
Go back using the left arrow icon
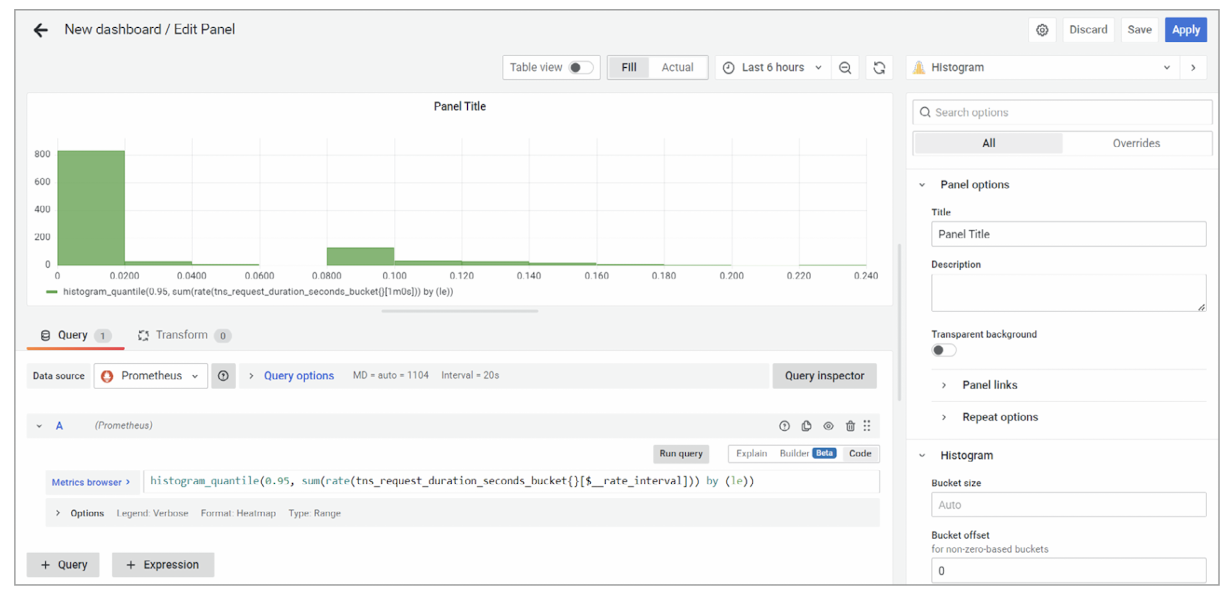[40, 30]
